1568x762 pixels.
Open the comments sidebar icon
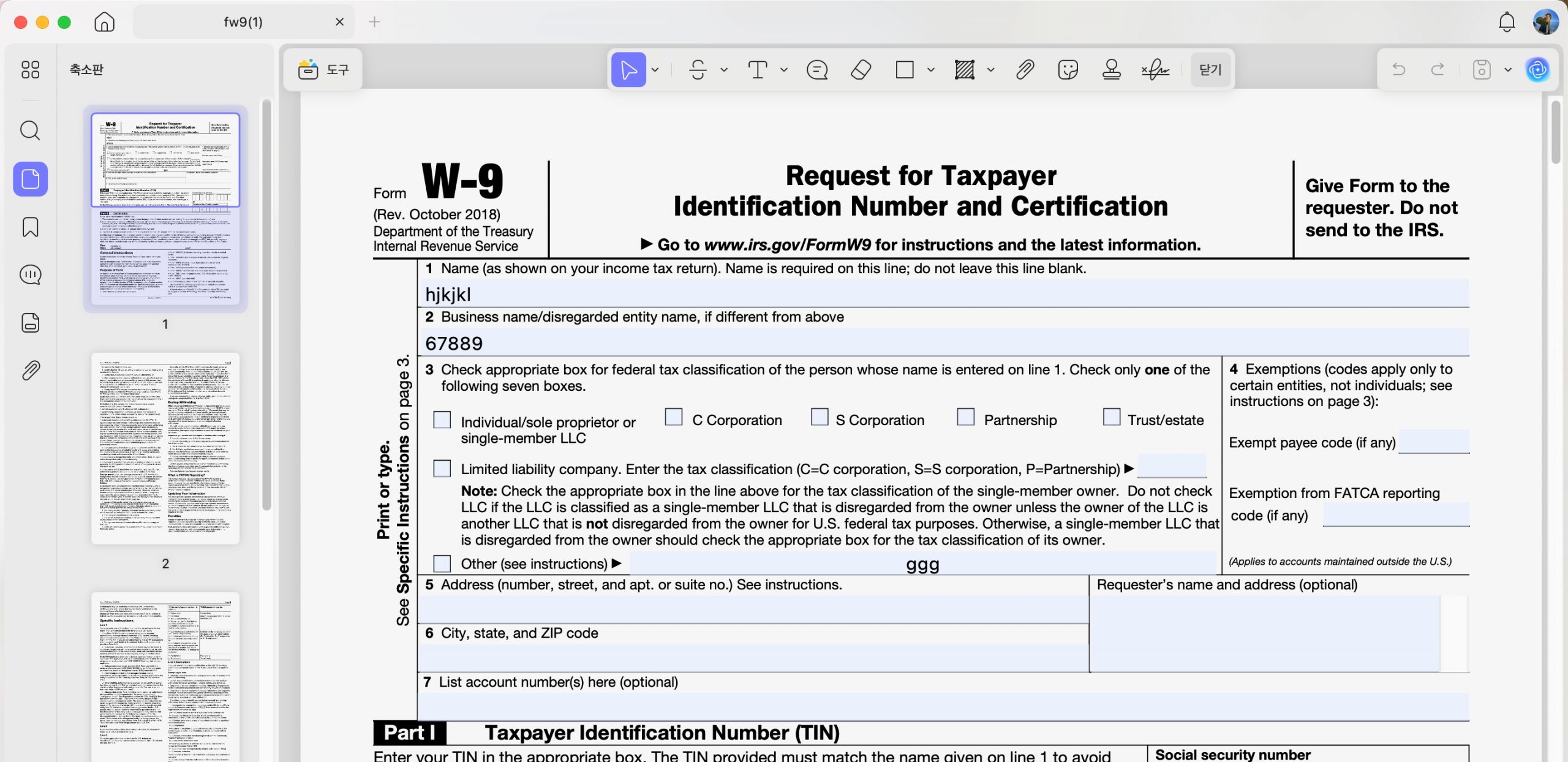pos(30,274)
